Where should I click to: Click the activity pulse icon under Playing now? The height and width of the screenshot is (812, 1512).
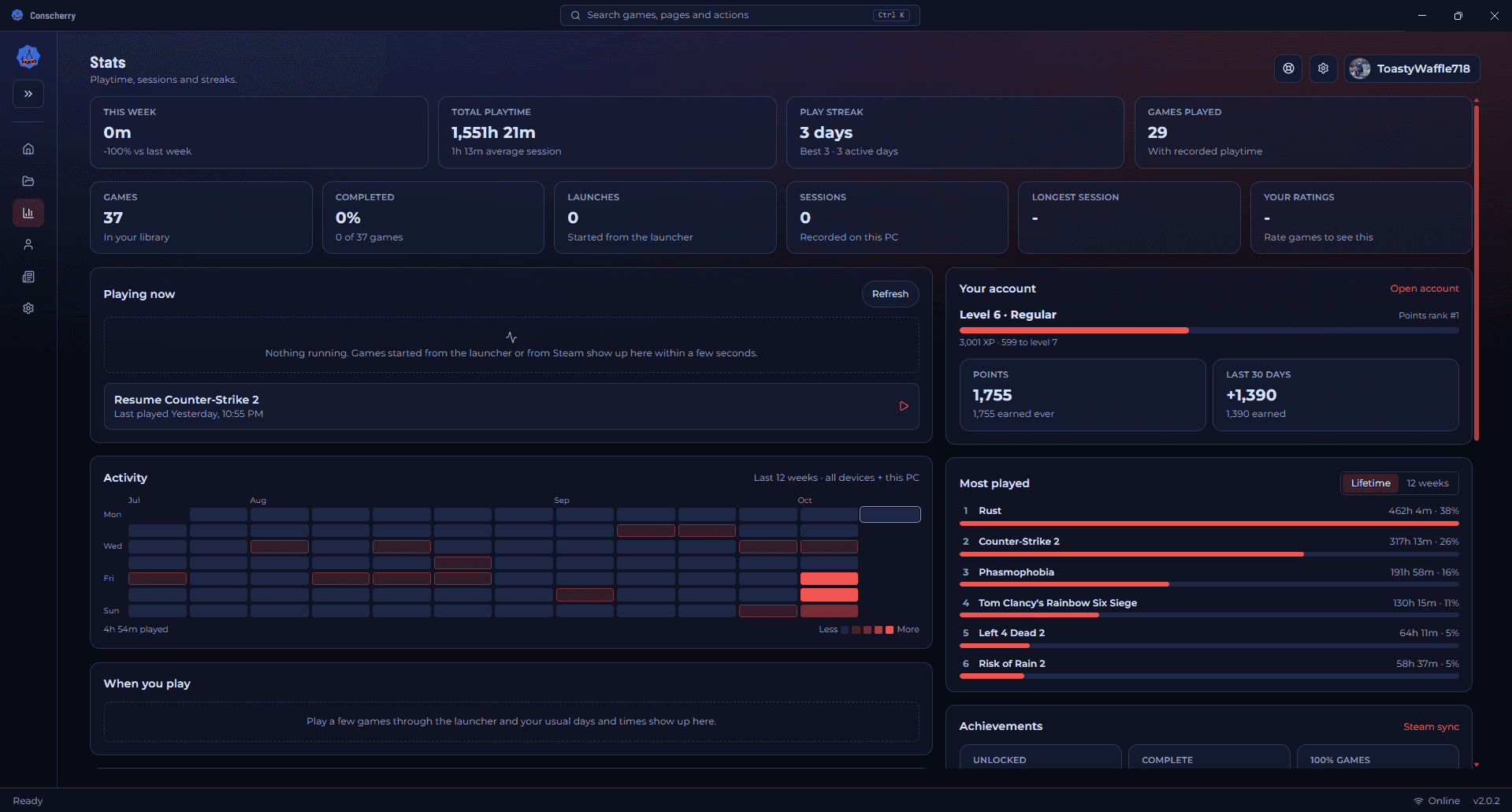pyautogui.click(x=511, y=337)
